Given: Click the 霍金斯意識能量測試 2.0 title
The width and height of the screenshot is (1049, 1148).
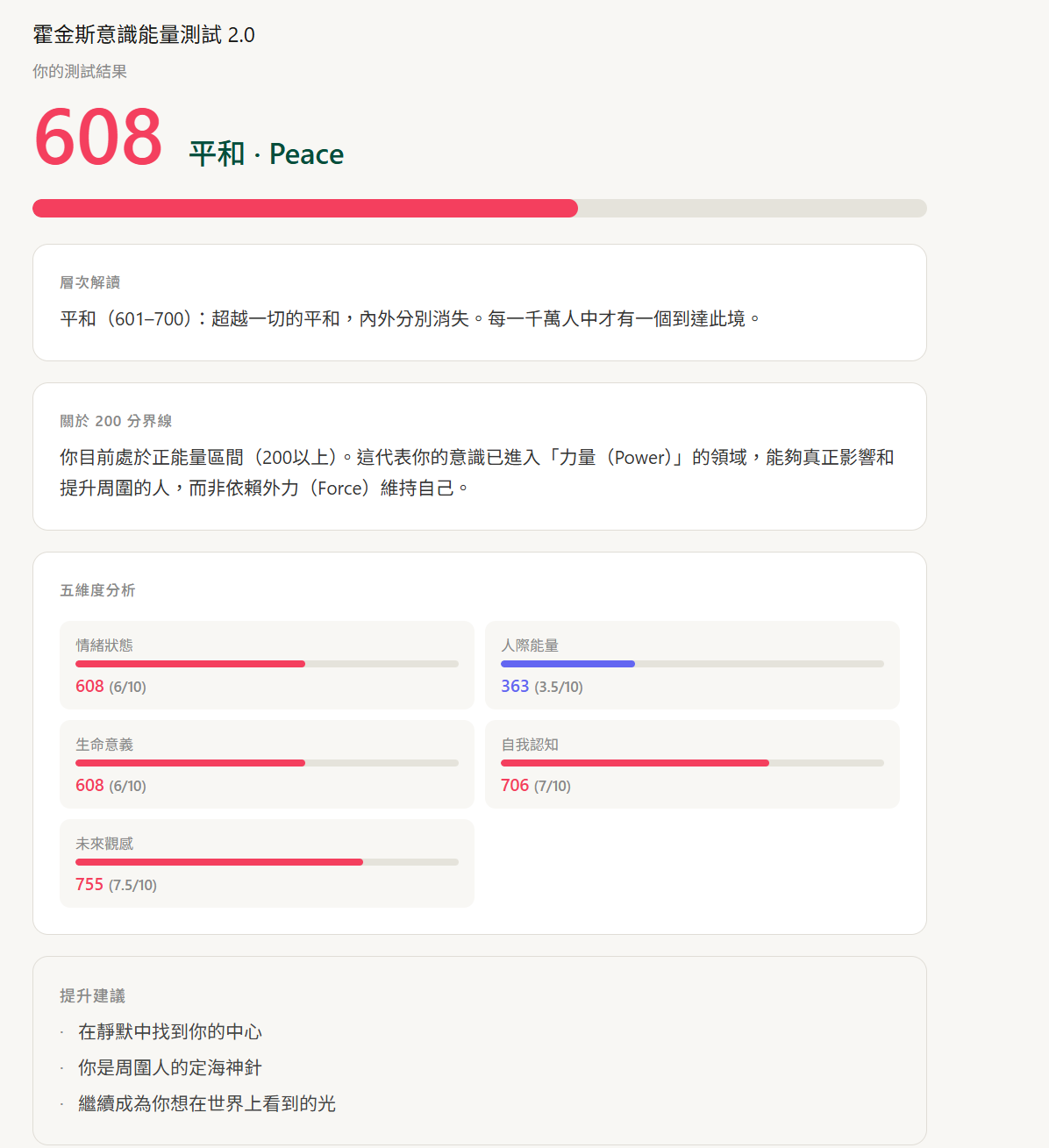Looking at the screenshot, I should tap(144, 35).
